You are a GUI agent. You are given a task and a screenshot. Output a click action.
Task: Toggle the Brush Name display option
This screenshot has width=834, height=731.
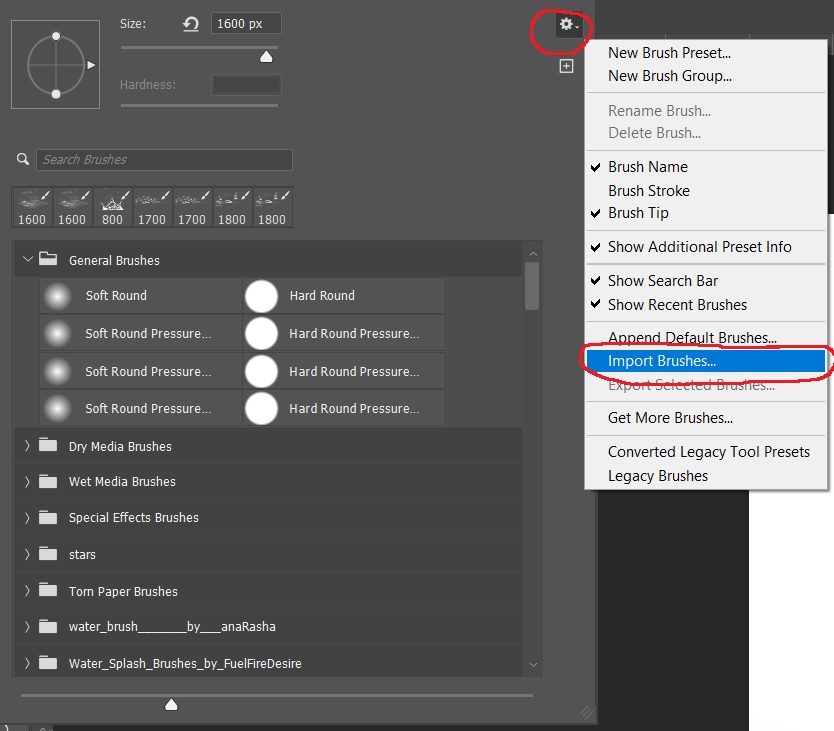coord(647,167)
